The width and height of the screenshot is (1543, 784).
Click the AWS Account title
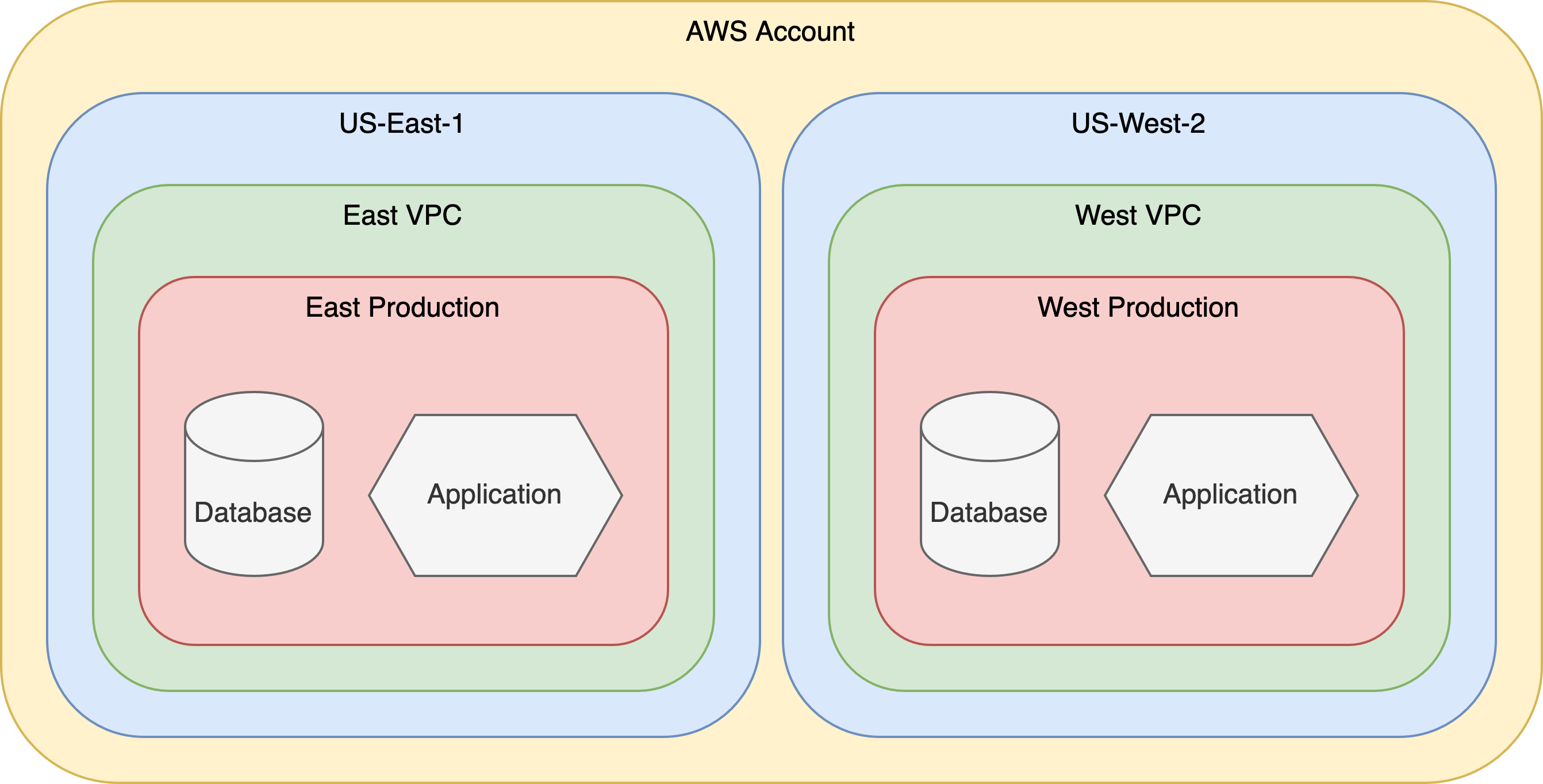pyautogui.click(x=770, y=31)
